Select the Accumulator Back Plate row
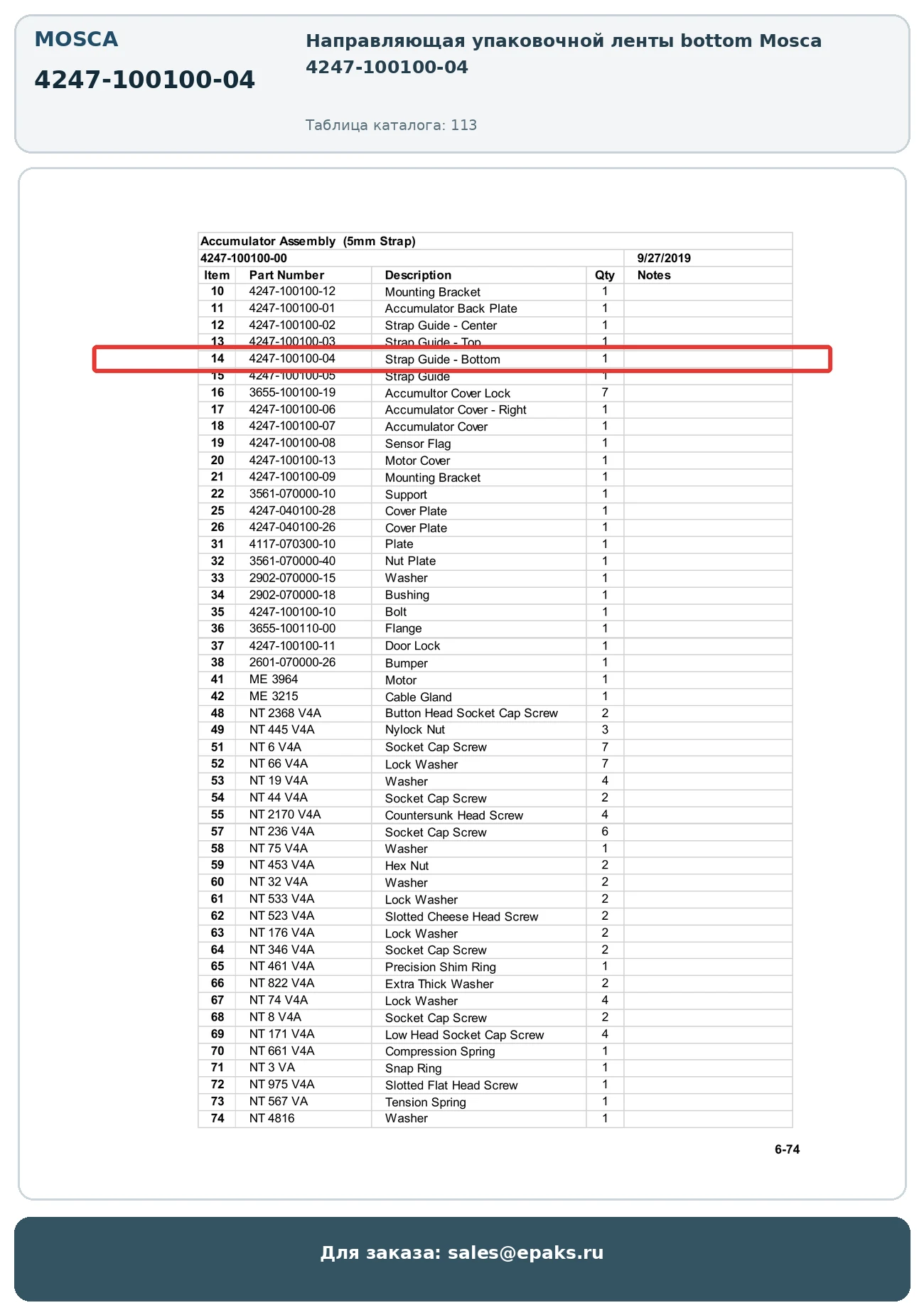The height and width of the screenshot is (1315, 924). (495, 308)
